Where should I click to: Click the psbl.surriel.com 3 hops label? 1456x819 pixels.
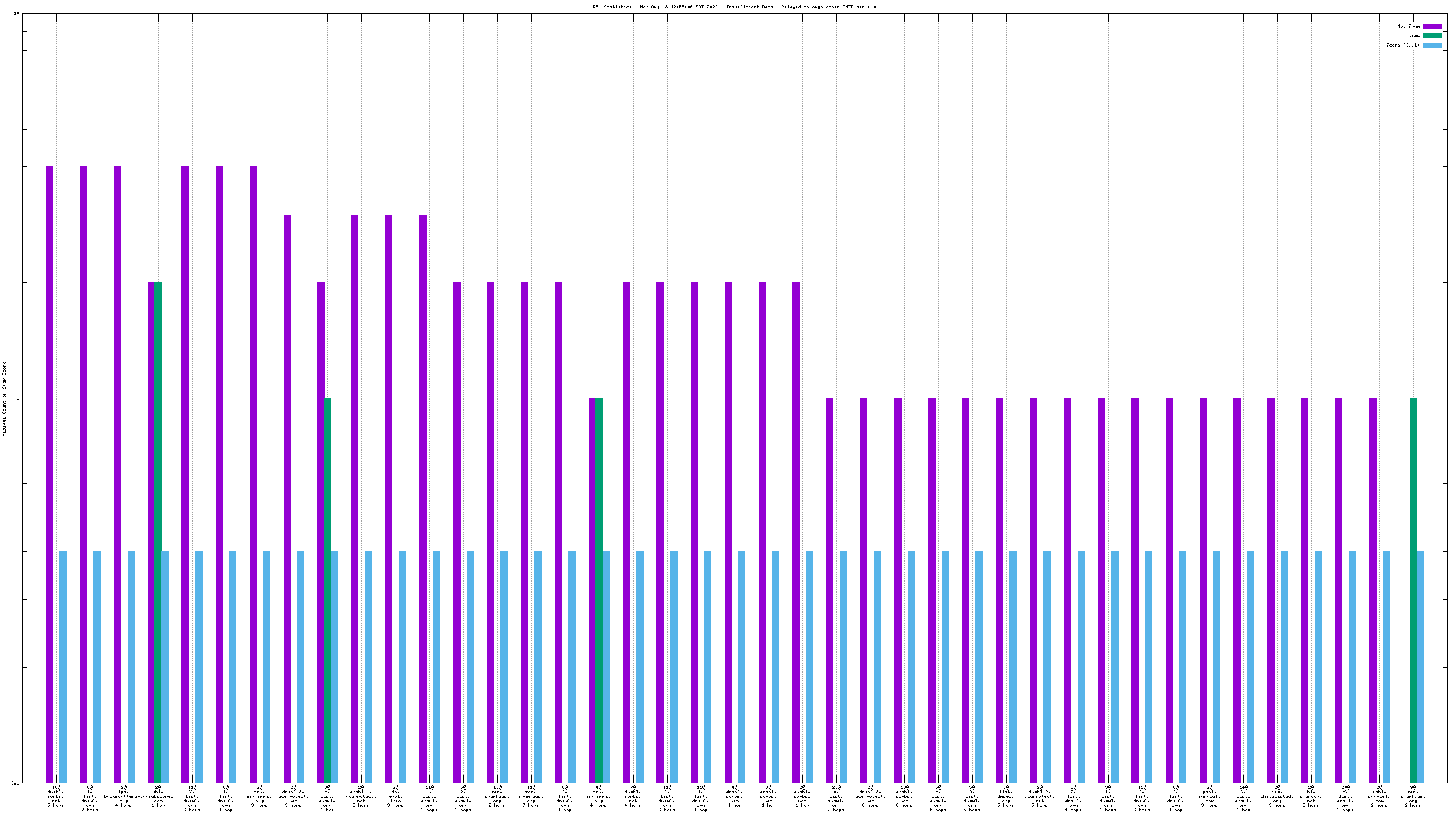click(x=1209, y=796)
